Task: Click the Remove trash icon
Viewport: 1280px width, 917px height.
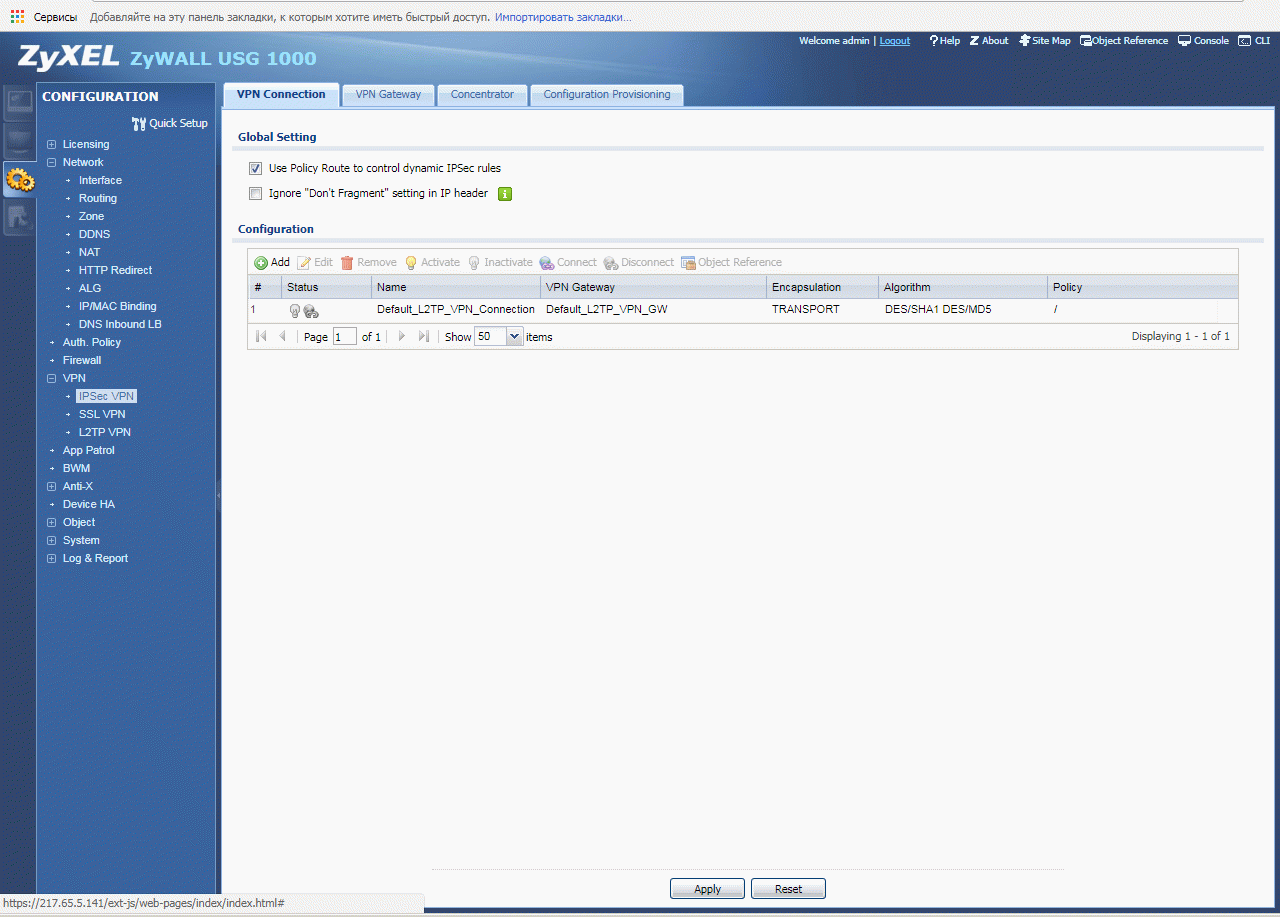Action: tap(347, 262)
